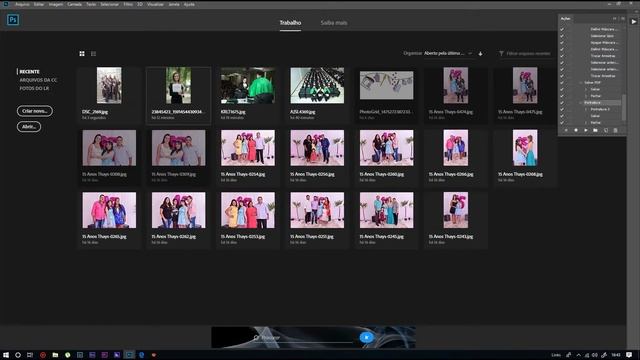Open thumbnail 15 Anos Thays-0243.jpg
The image size is (640, 360).
pyautogui.click(x=456, y=210)
